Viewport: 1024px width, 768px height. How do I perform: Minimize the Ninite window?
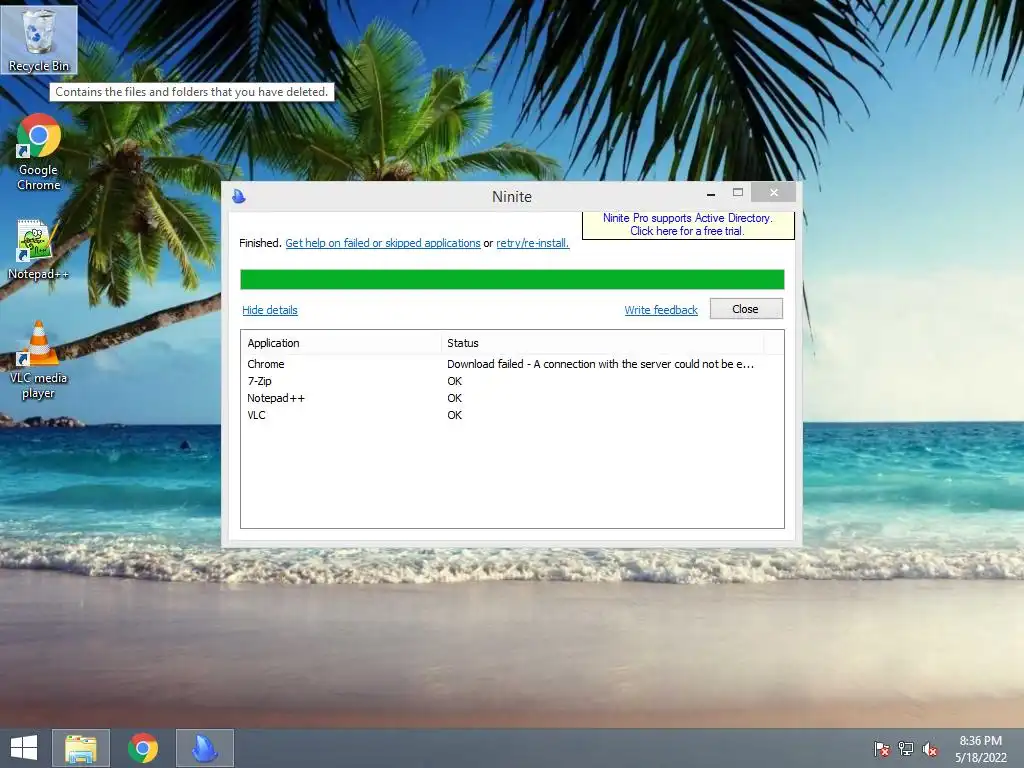711,193
